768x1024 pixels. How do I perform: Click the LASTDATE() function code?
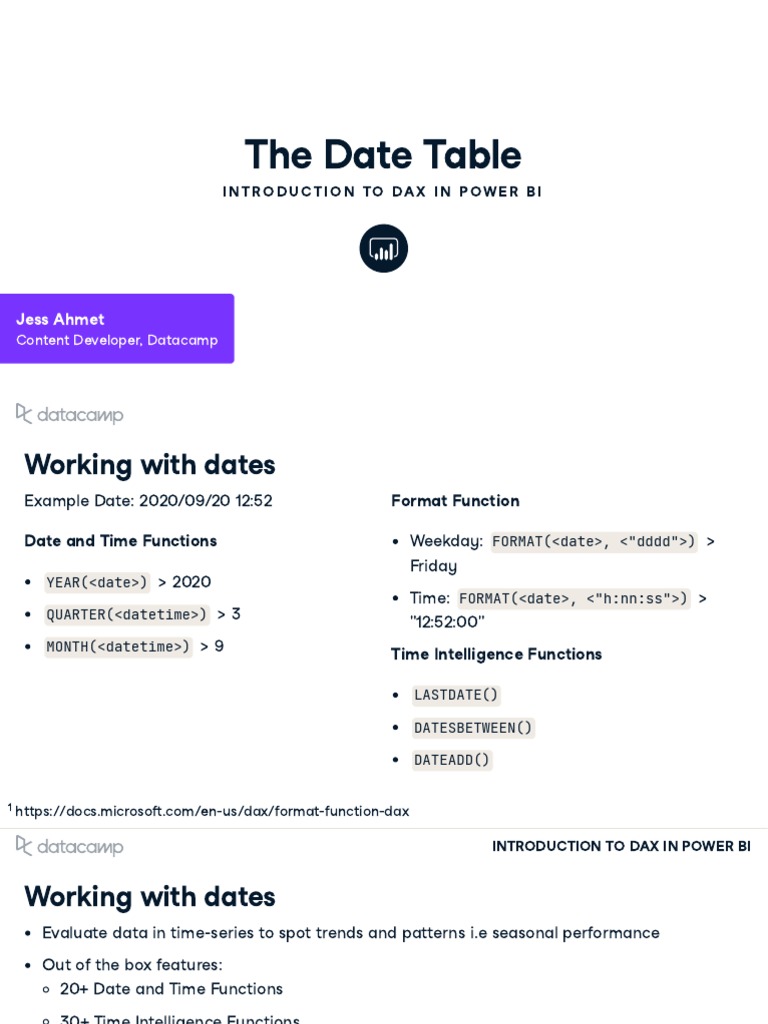point(456,695)
